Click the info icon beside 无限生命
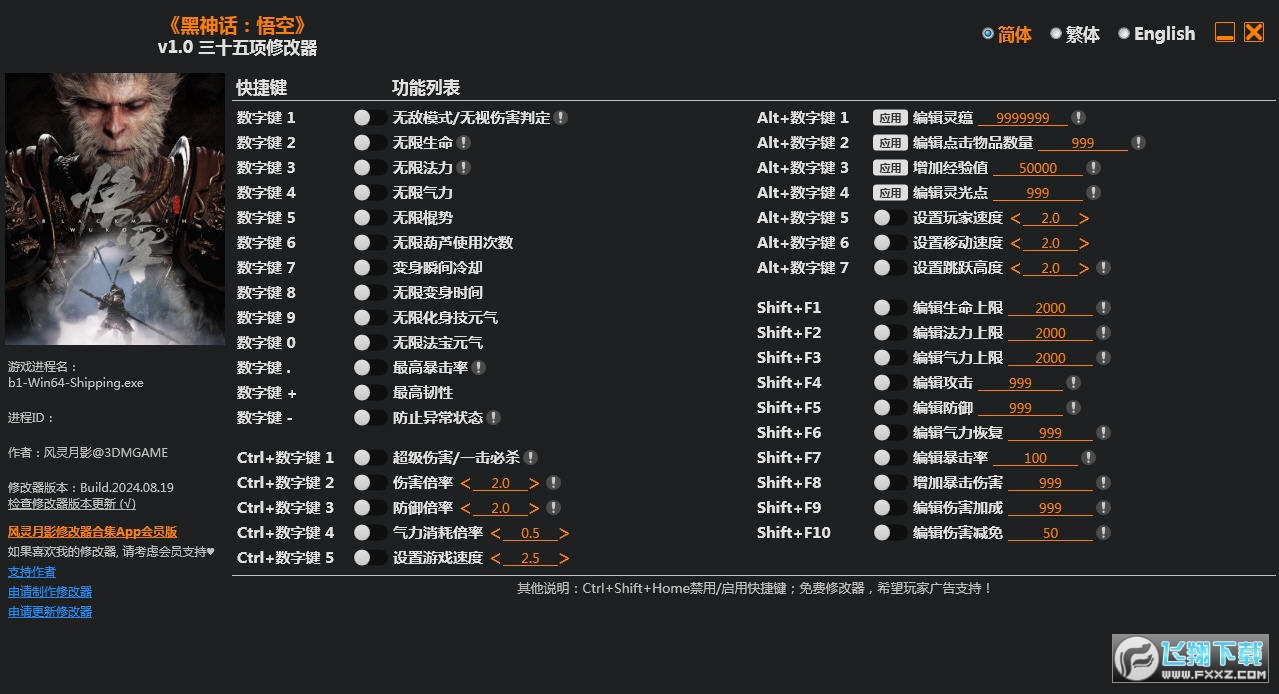Viewport: 1279px width, 694px height. pos(463,143)
